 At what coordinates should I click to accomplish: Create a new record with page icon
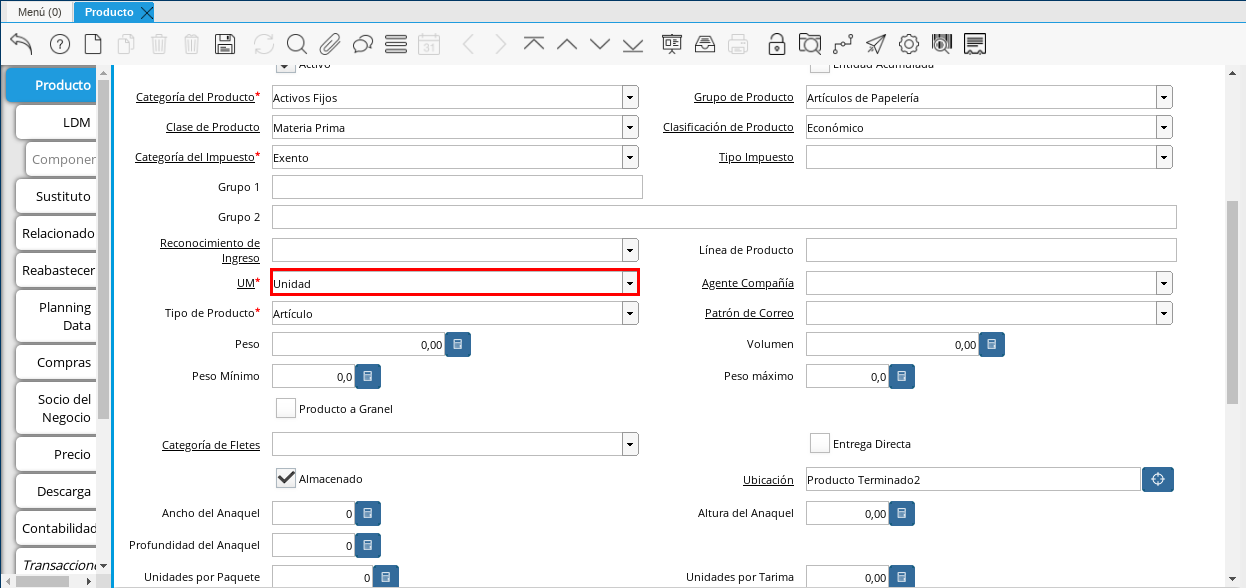pos(92,44)
